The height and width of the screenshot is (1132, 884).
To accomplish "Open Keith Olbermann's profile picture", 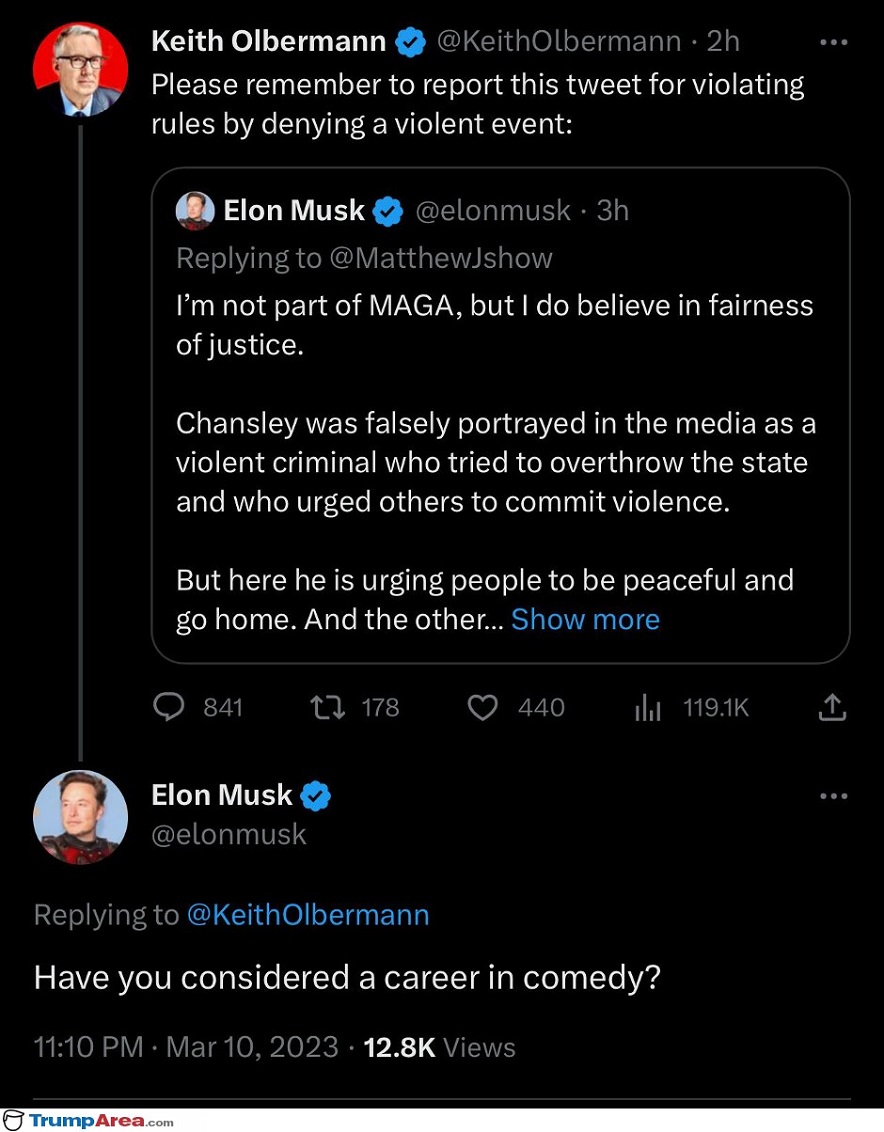I will point(80,70).
